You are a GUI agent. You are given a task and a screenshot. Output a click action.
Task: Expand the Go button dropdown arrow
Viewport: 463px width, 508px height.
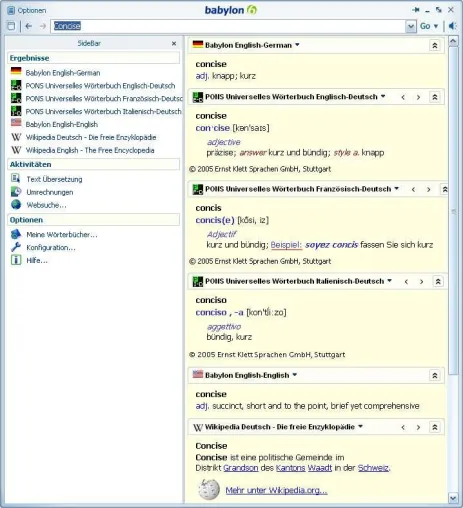[x=436, y=26]
